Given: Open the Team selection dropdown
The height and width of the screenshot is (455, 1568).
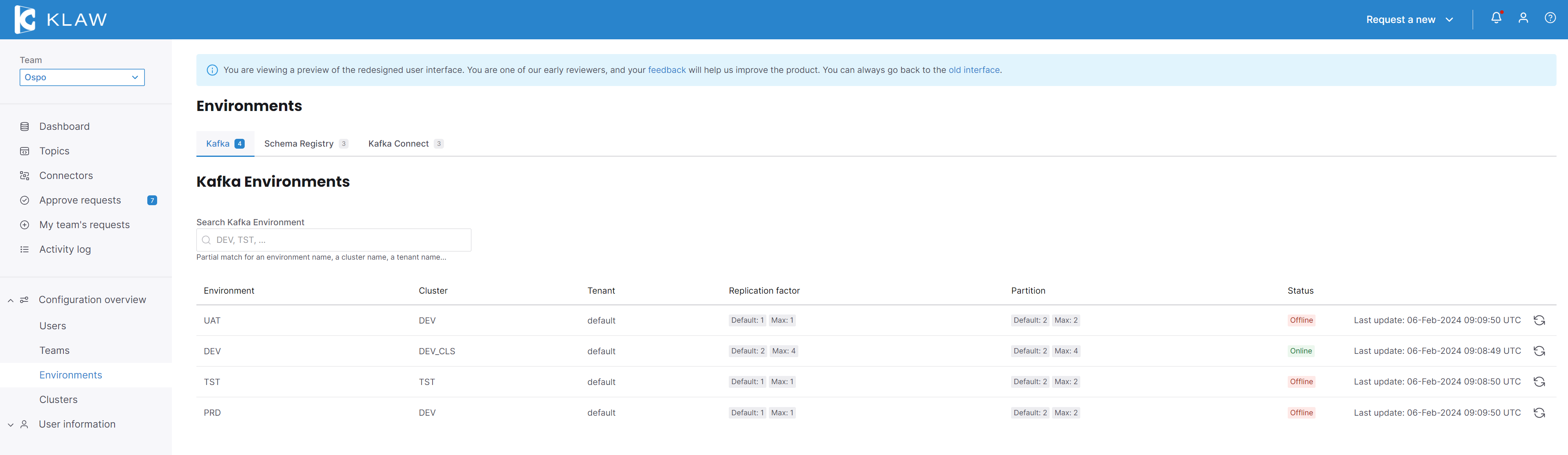Looking at the screenshot, I should click(81, 77).
